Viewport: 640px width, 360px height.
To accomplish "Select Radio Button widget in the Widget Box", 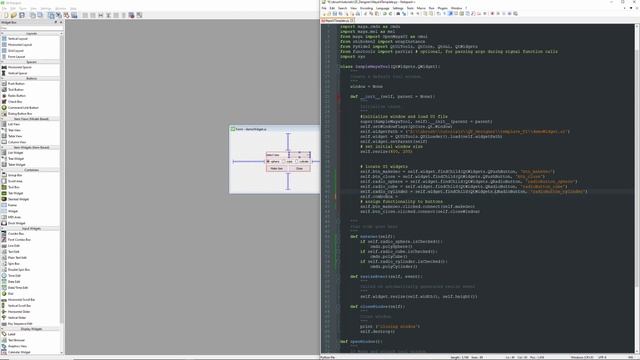I will (x=13, y=96).
